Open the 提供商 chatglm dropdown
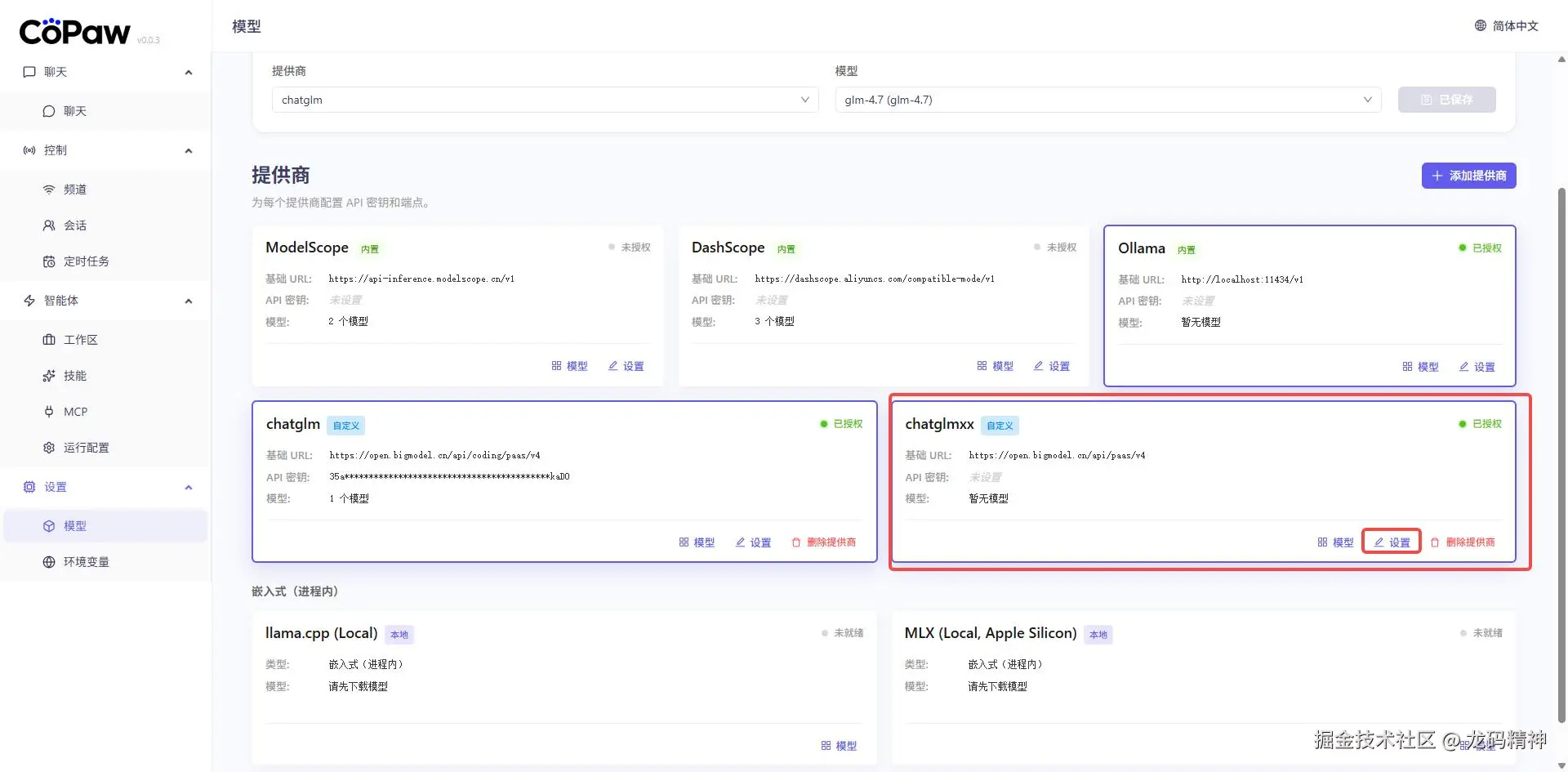This screenshot has height=772, width=1568. click(x=545, y=100)
